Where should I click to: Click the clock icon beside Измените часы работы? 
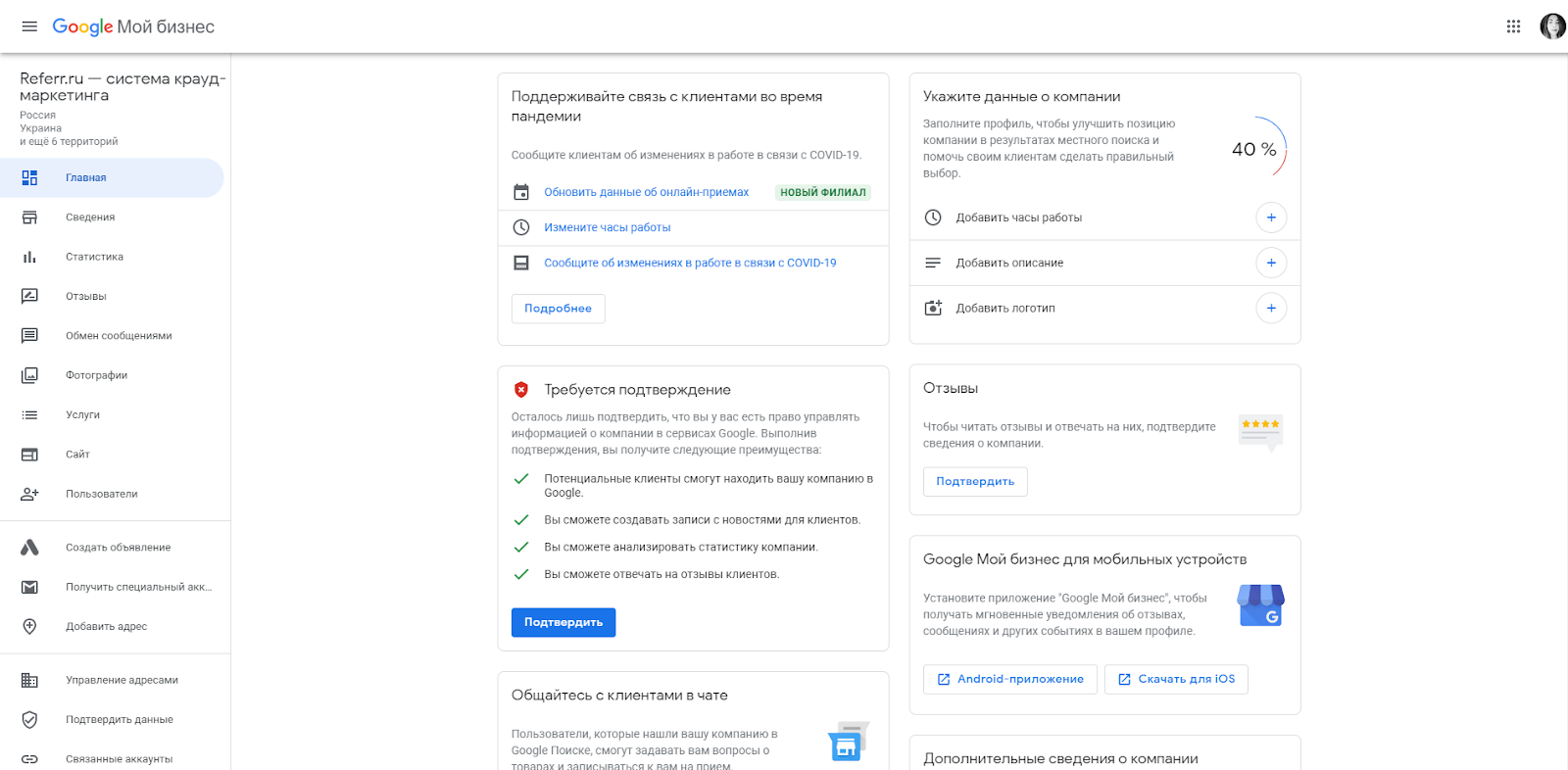[x=521, y=227]
